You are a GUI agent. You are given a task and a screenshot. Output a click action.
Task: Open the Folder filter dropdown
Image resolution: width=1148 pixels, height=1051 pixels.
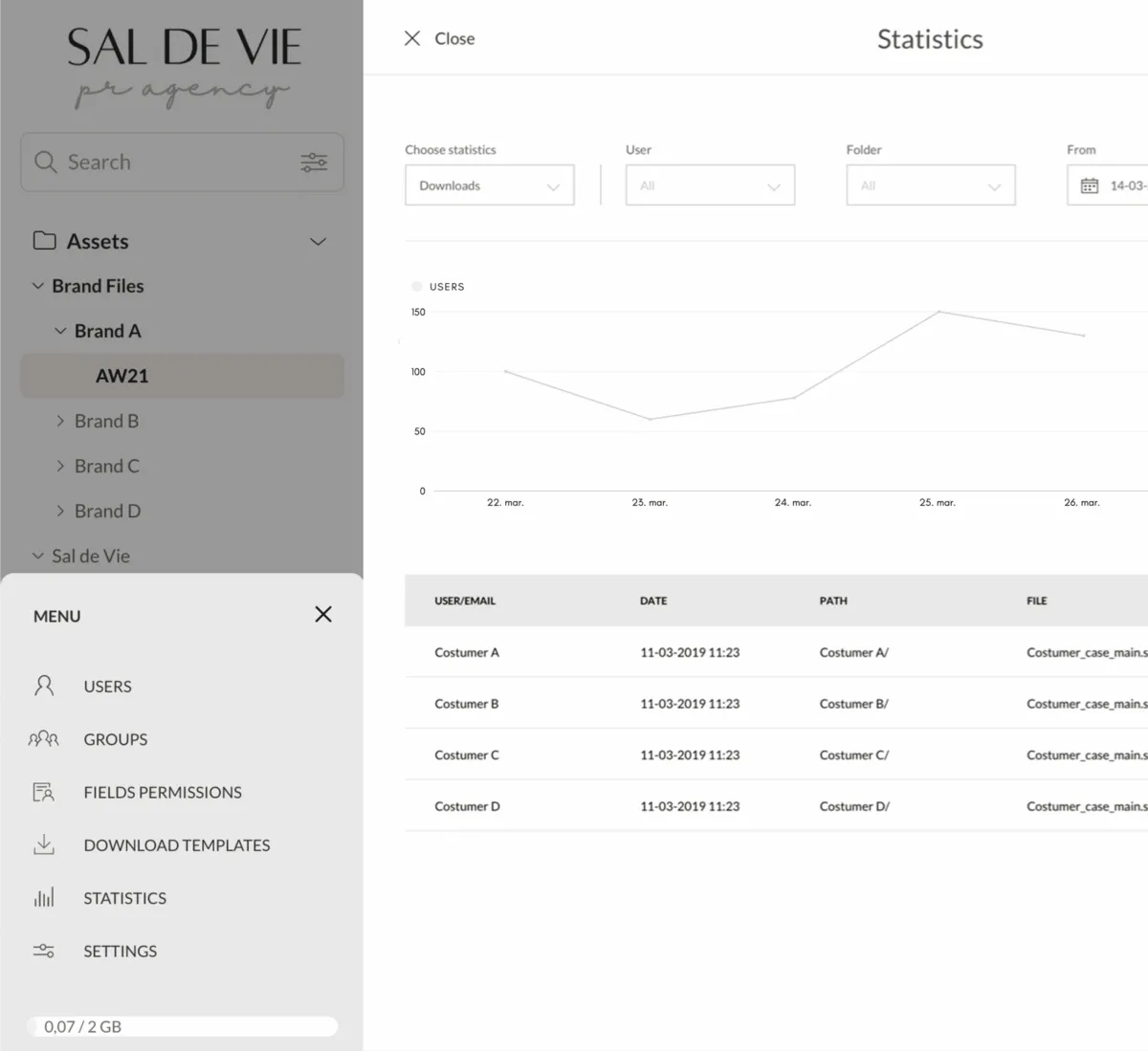click(x=931, y=185)
